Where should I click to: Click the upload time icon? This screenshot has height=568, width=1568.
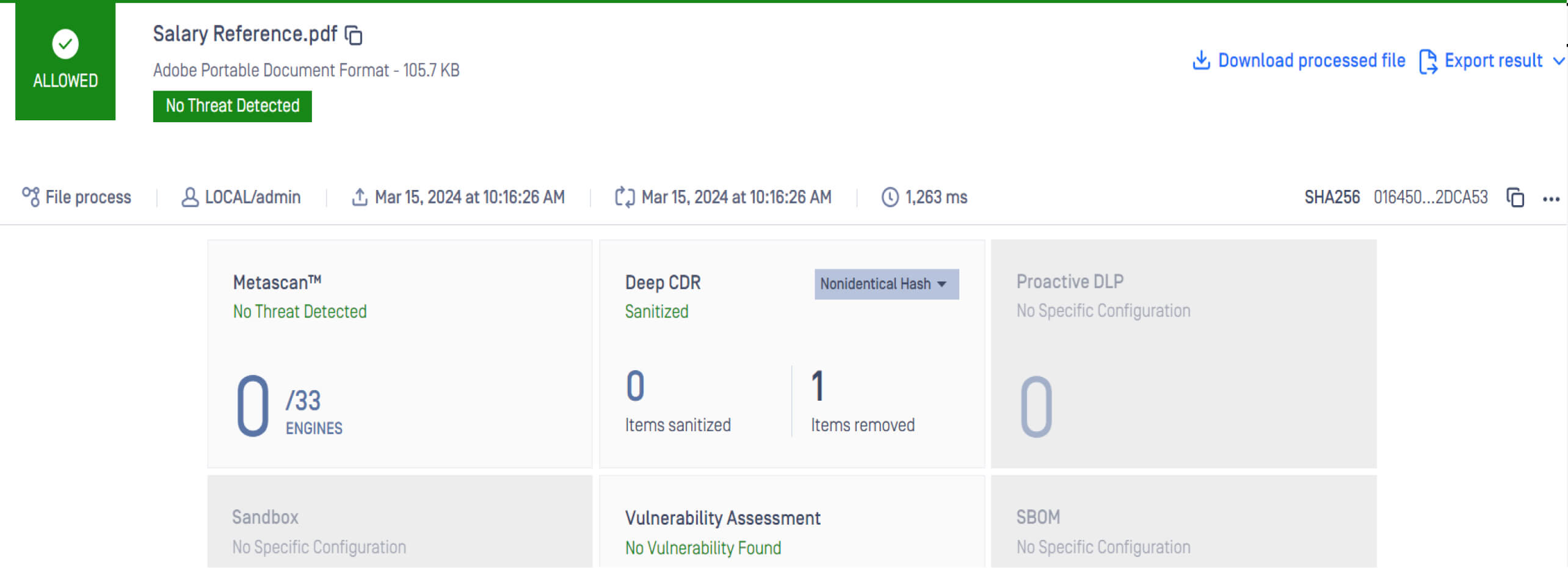coord(360,197)
